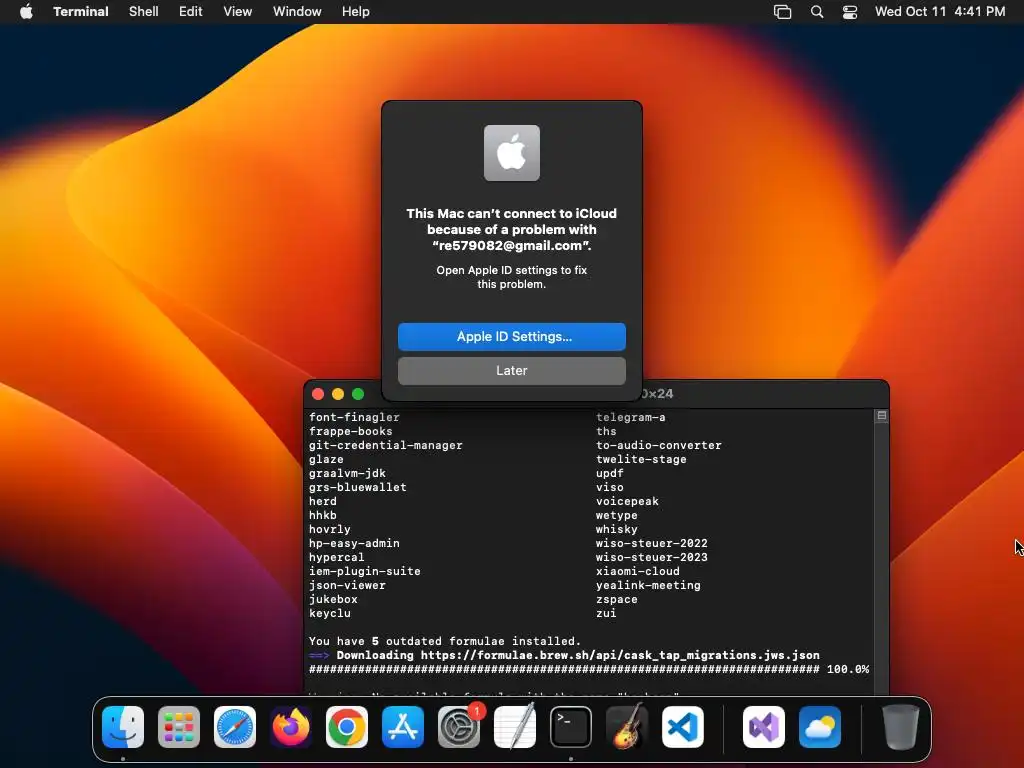This screenshot has width=1024, height=768.
Task: Zoom the Terminal window with green button
Action: point(358,394)
